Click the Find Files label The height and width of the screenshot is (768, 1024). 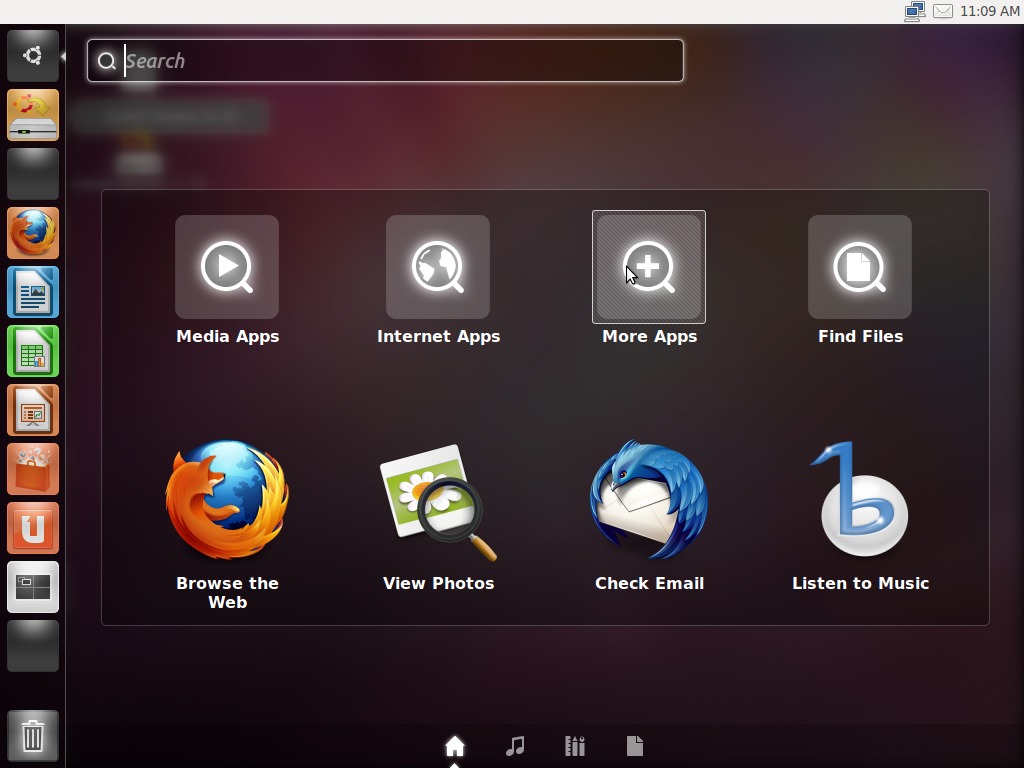tap(860, 336)
